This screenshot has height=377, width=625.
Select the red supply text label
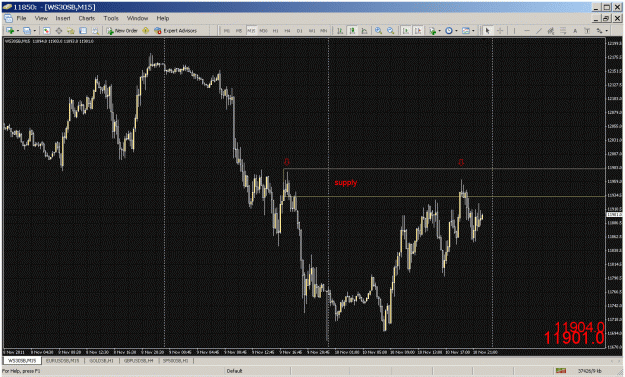click(346, 183)
